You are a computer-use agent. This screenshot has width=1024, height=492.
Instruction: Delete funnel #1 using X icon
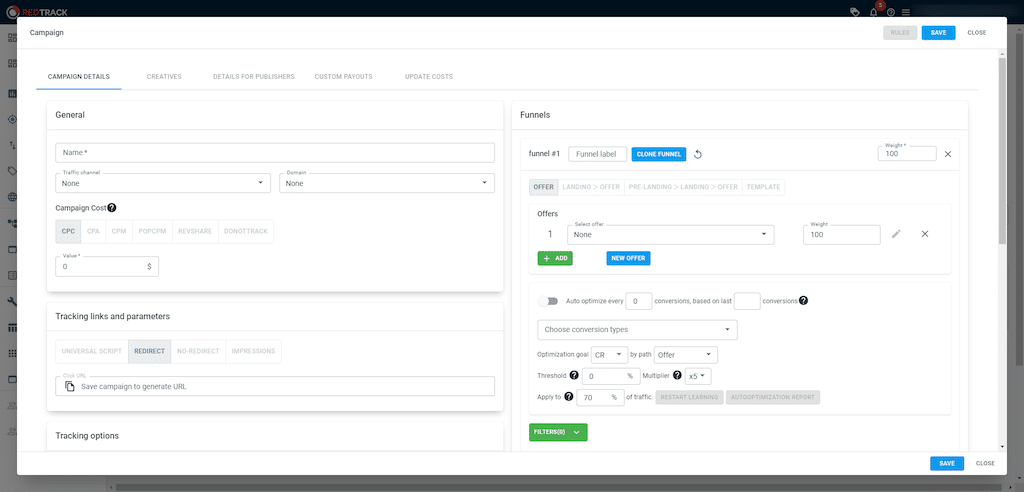[948, 154]
